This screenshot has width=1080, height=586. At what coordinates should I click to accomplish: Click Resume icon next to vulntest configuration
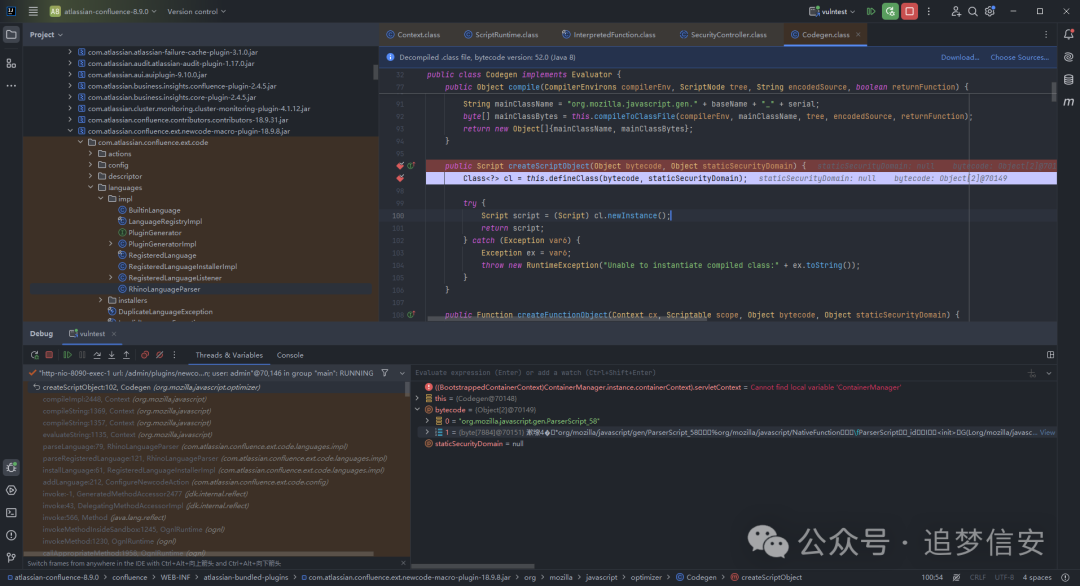tap(871, 11)
